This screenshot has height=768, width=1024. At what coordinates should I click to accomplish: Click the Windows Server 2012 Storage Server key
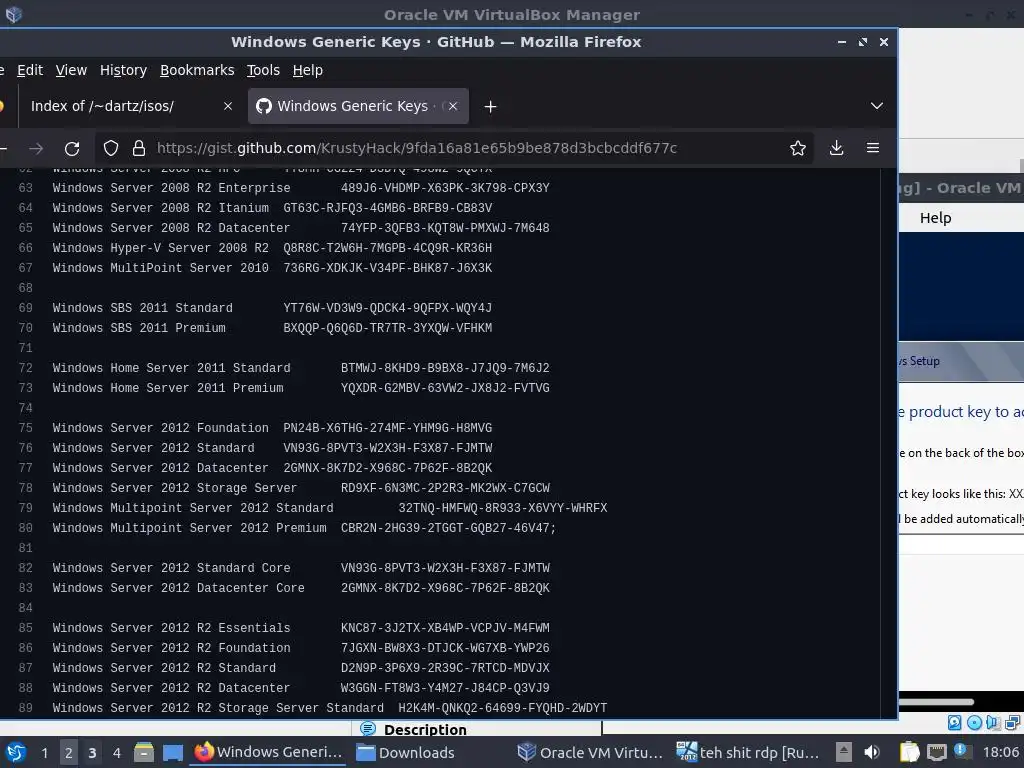tap(445, 488)
